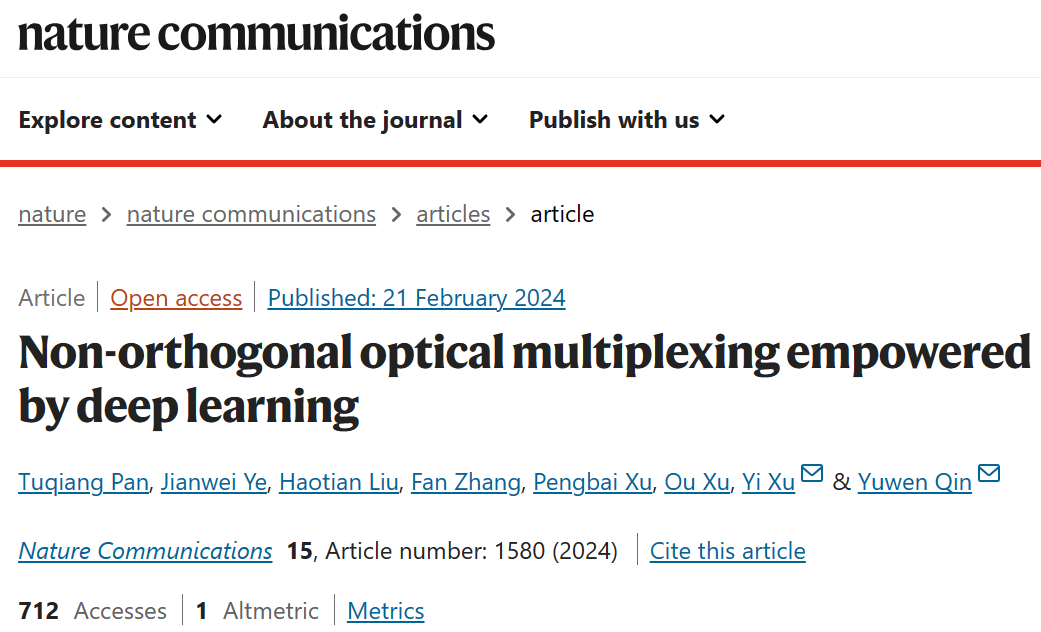Open the article Metrics page
This screenshot has width=1041, height=632.
386,611
